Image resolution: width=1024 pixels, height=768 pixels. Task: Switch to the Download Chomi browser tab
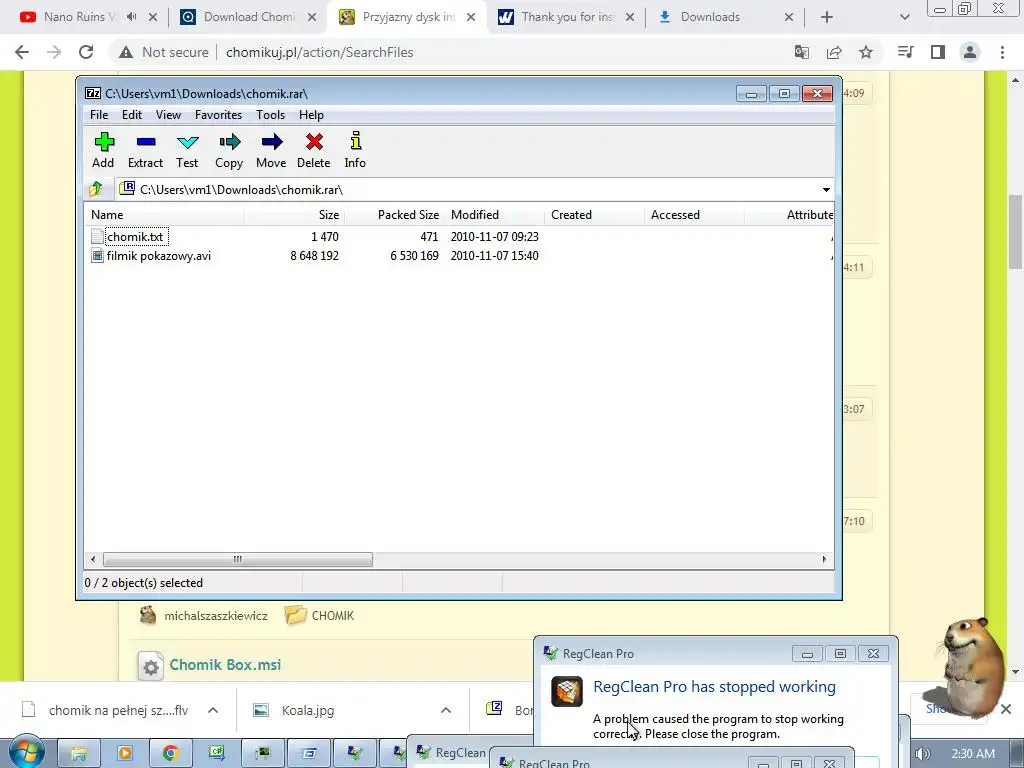[x=249, y=17]
